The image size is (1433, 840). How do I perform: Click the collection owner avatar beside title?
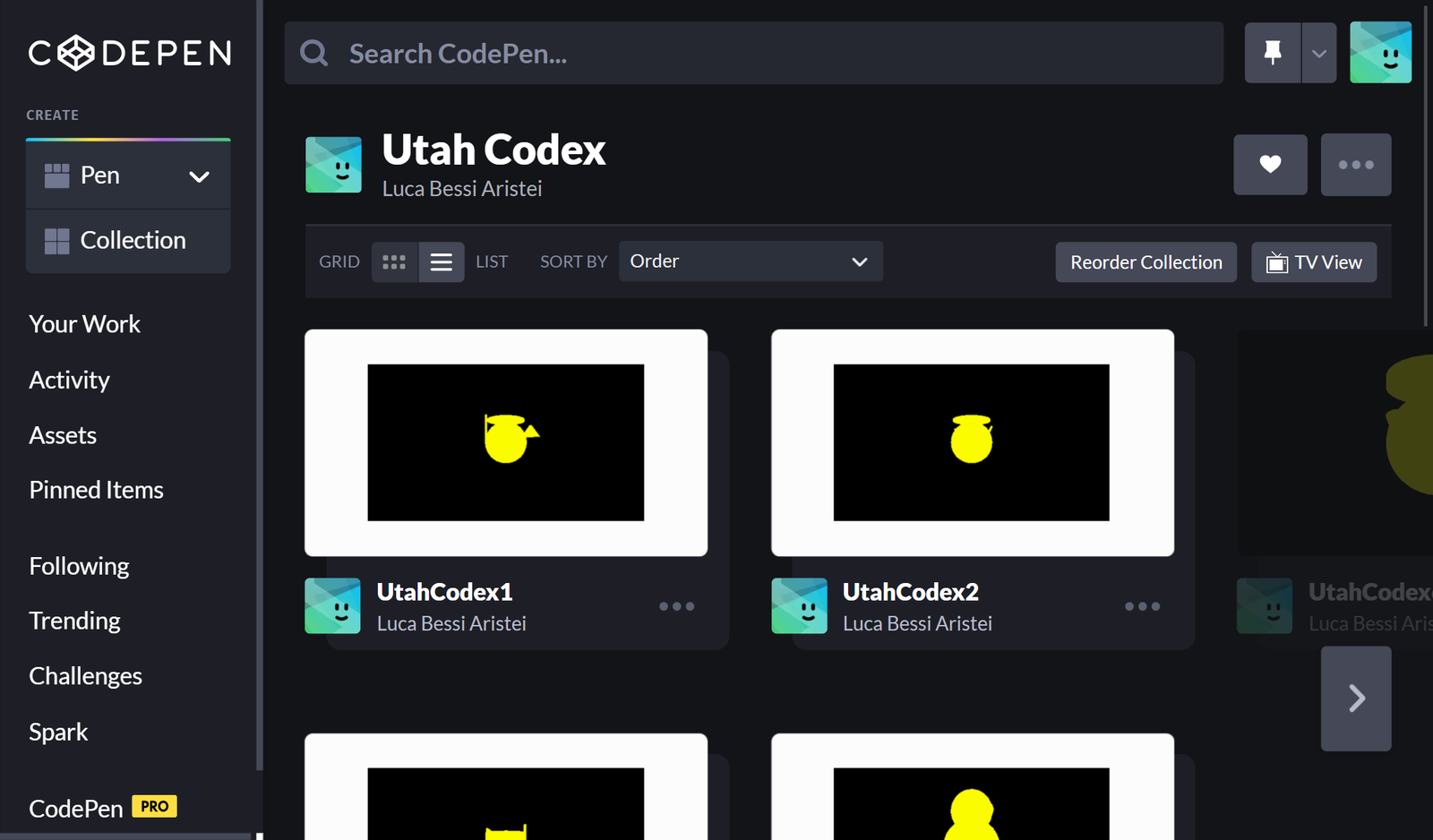tap(333, 165)
